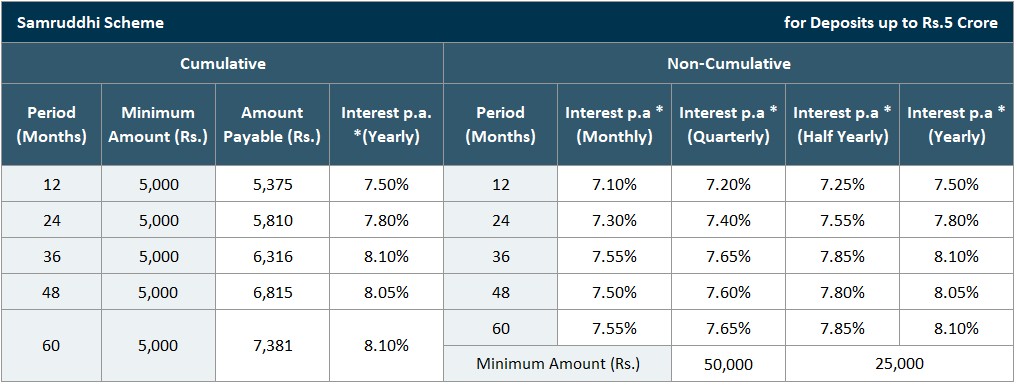The image size is (1017, 386).
Task: Select the 5,810 amount payable cell
Action: click(272, 221)
